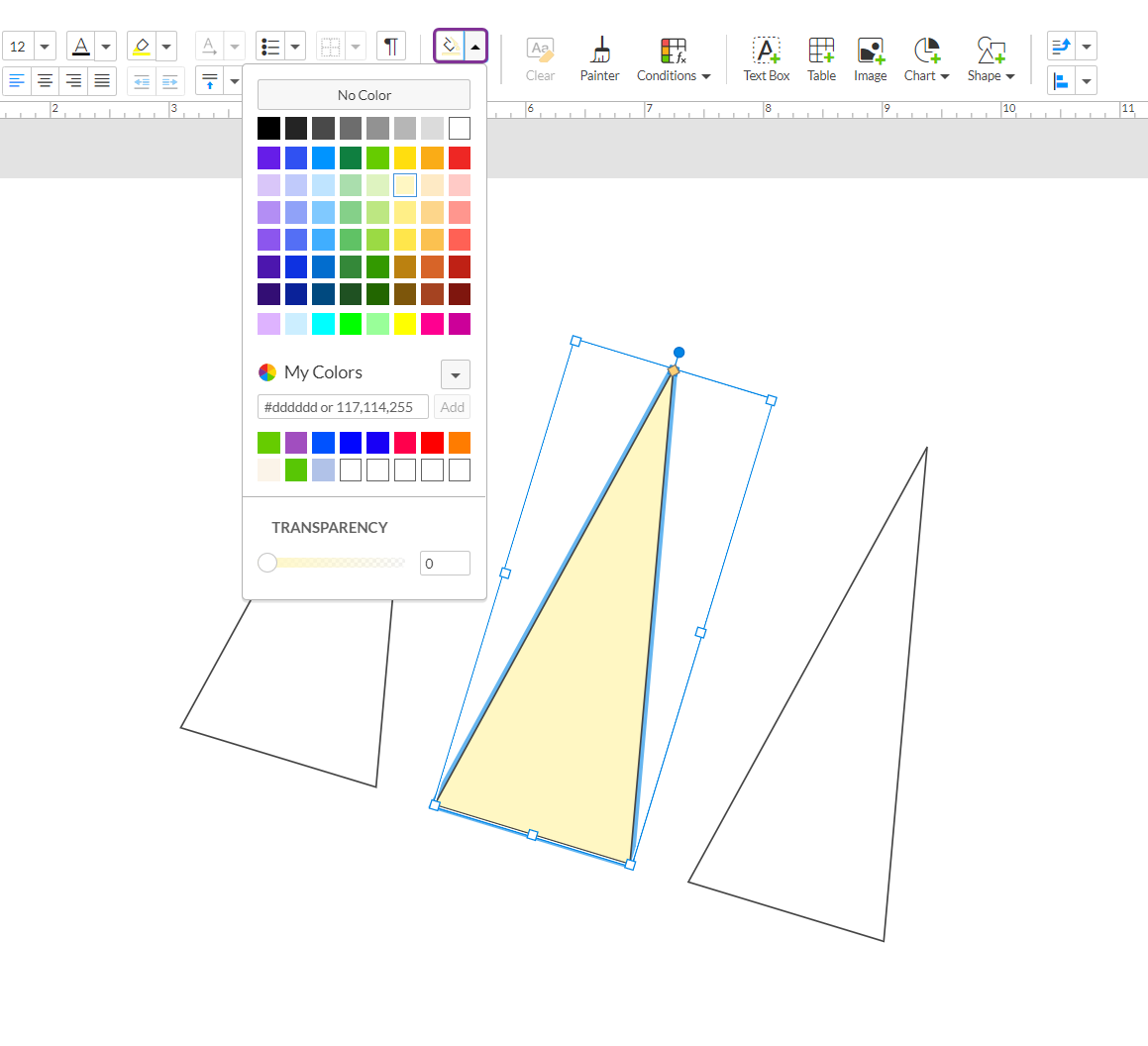Open the Shape menu
The height and width of the screenshot is (1046, 1148).
click(991, 59)
